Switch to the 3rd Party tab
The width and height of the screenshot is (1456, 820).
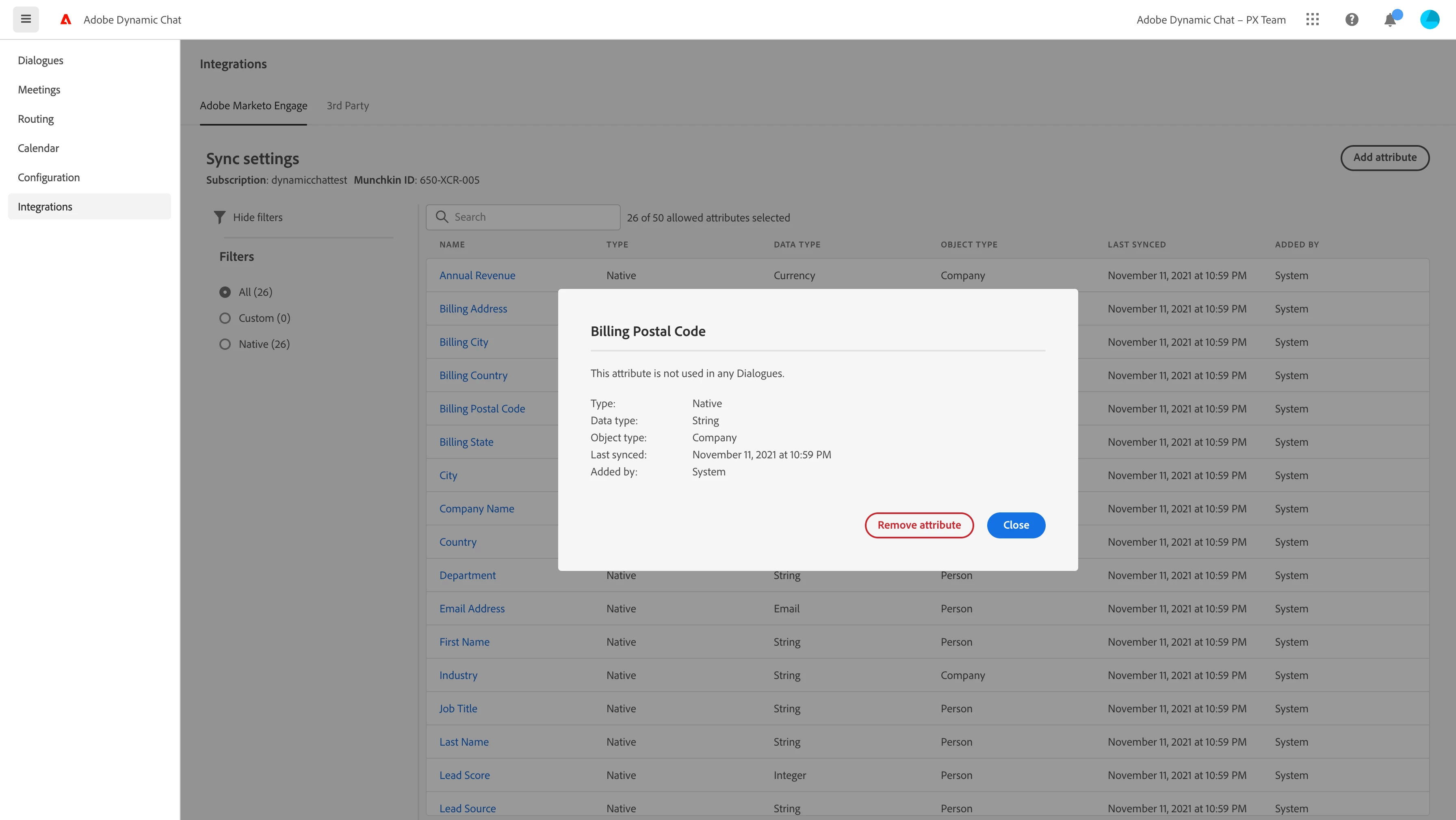(348, 106)
